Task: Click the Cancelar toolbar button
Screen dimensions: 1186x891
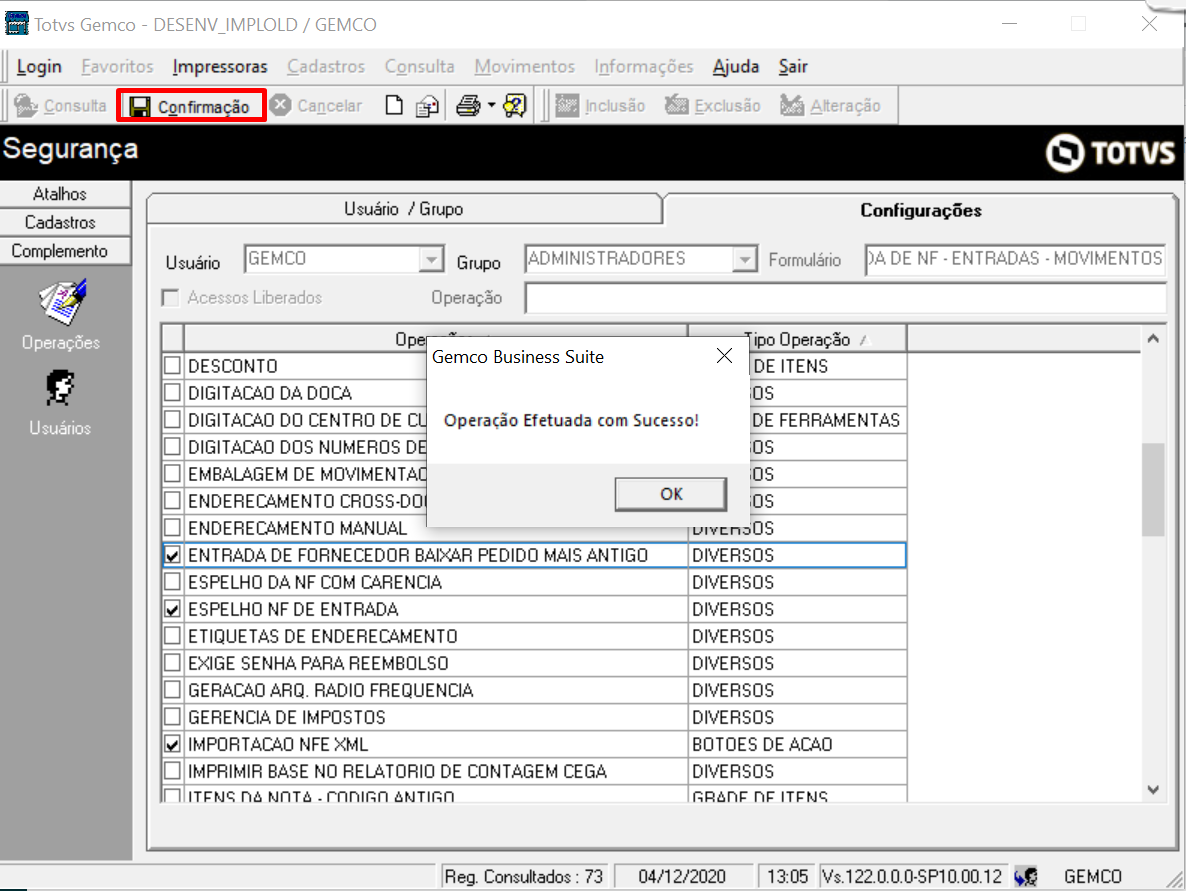Action: coord(317,106)
